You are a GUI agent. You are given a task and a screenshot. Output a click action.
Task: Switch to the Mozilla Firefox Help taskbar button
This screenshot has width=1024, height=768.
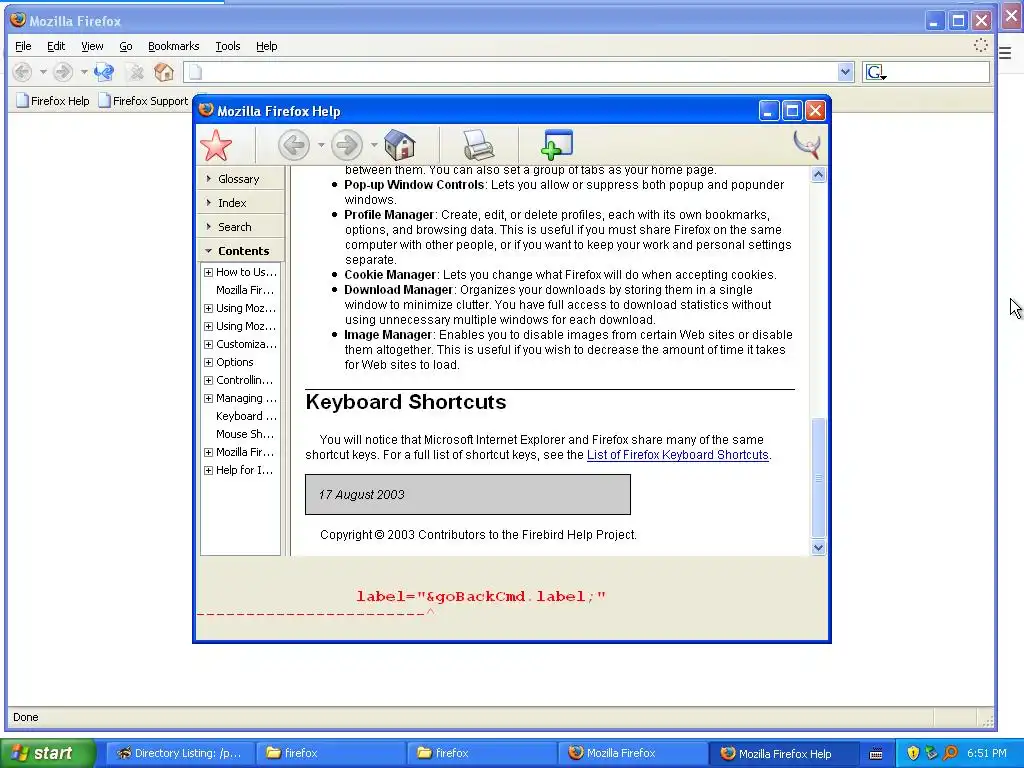pyautogui.click(x=782, y=753)
